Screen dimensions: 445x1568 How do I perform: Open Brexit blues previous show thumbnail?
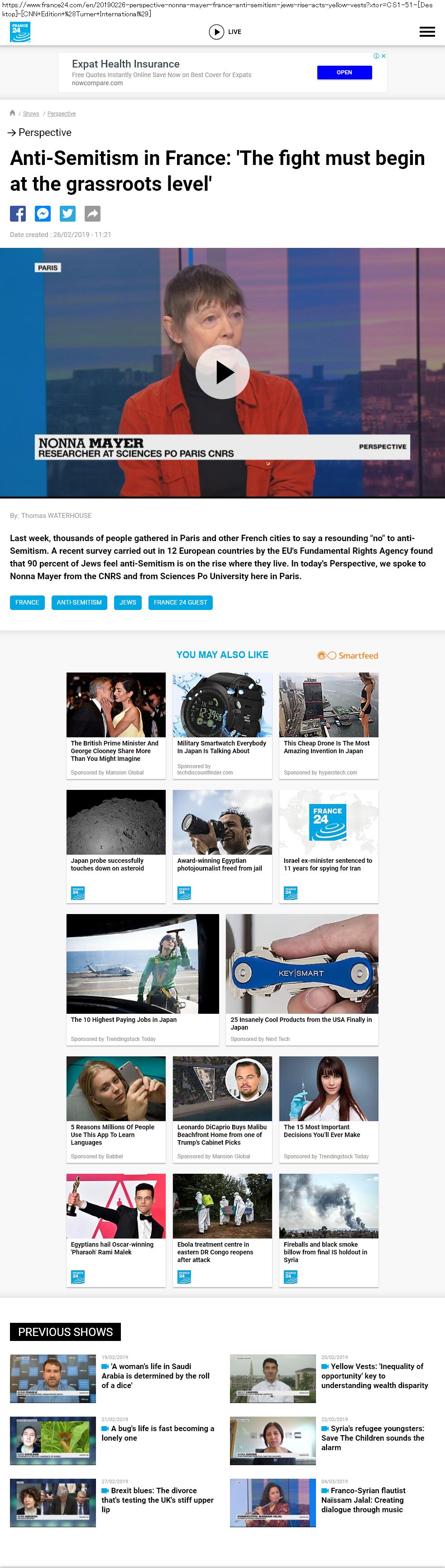(x=53, y=1503)
